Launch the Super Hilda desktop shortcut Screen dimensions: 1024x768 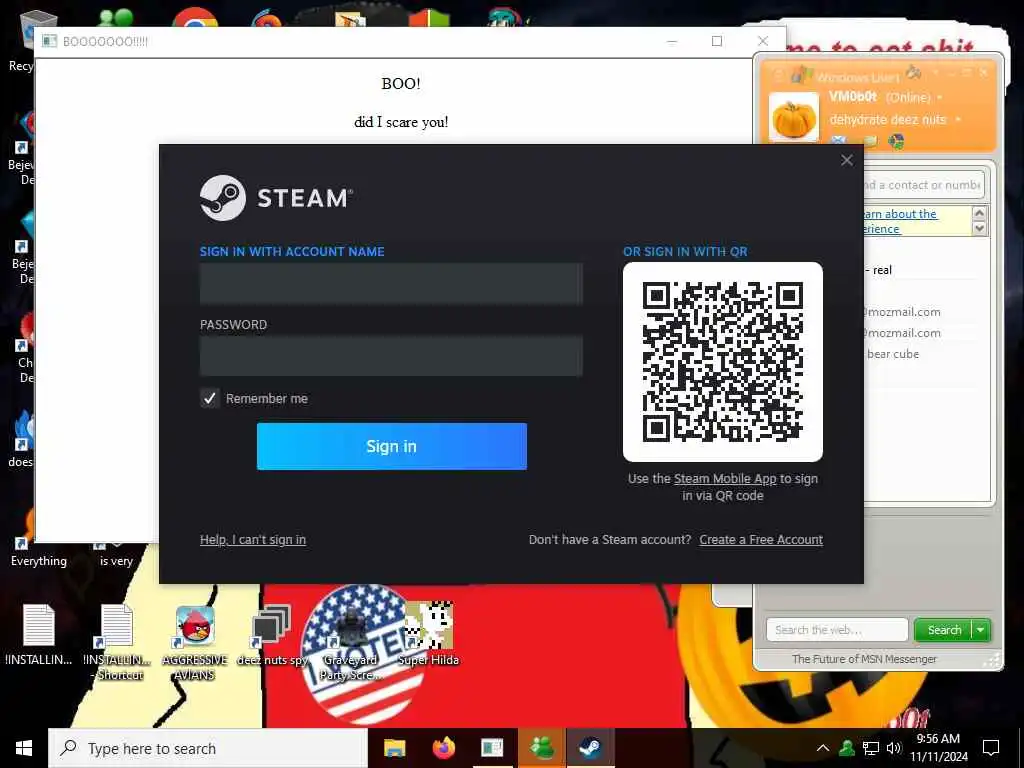click(428, 633)
